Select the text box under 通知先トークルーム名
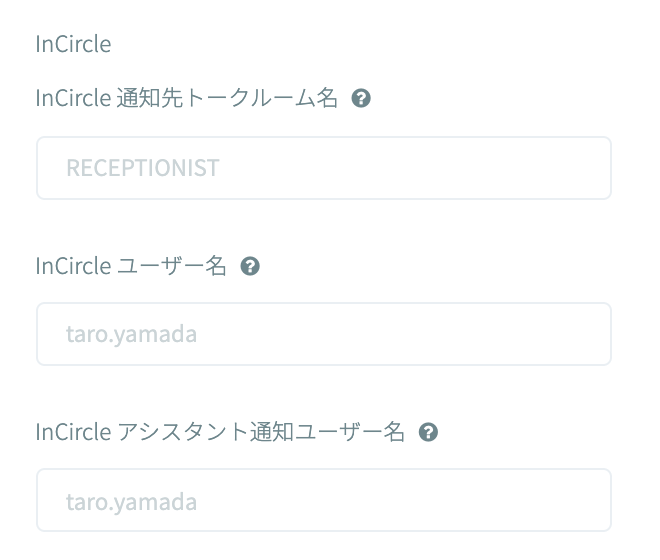Viewport: 660px width, 560px height. pos(323,168)
